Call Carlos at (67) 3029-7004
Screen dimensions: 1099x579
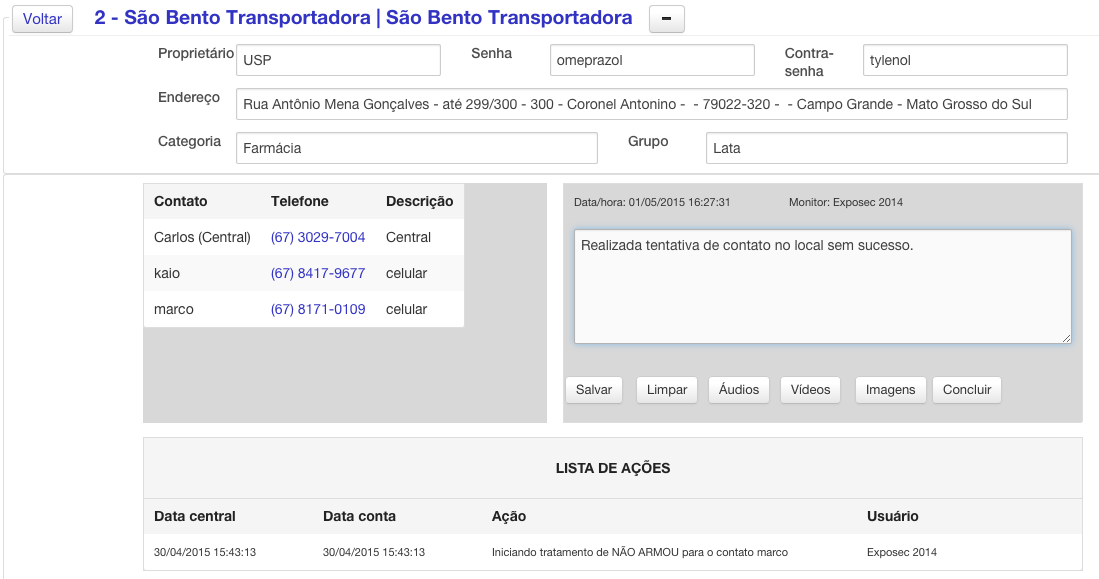[318, 237]
